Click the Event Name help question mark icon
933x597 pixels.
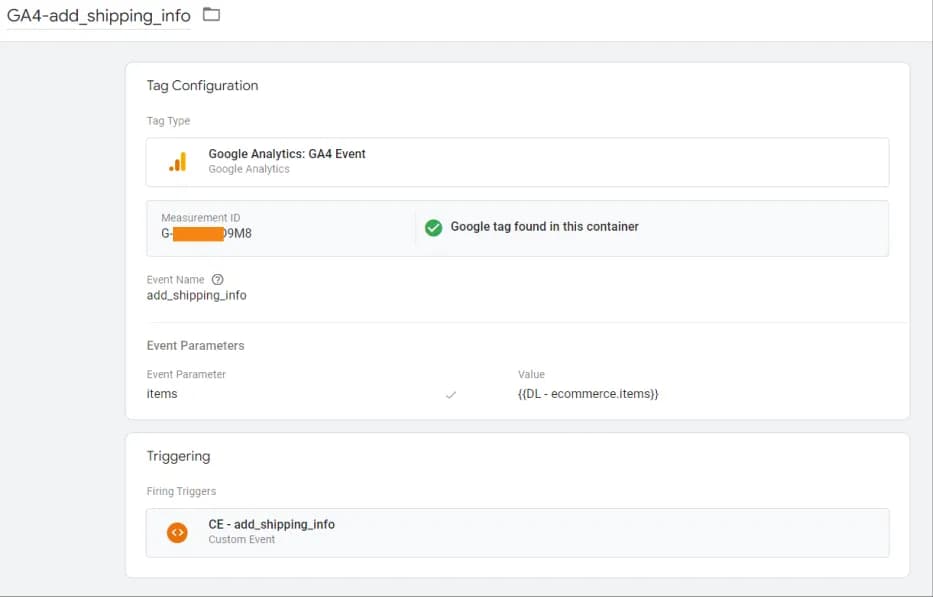218,279
